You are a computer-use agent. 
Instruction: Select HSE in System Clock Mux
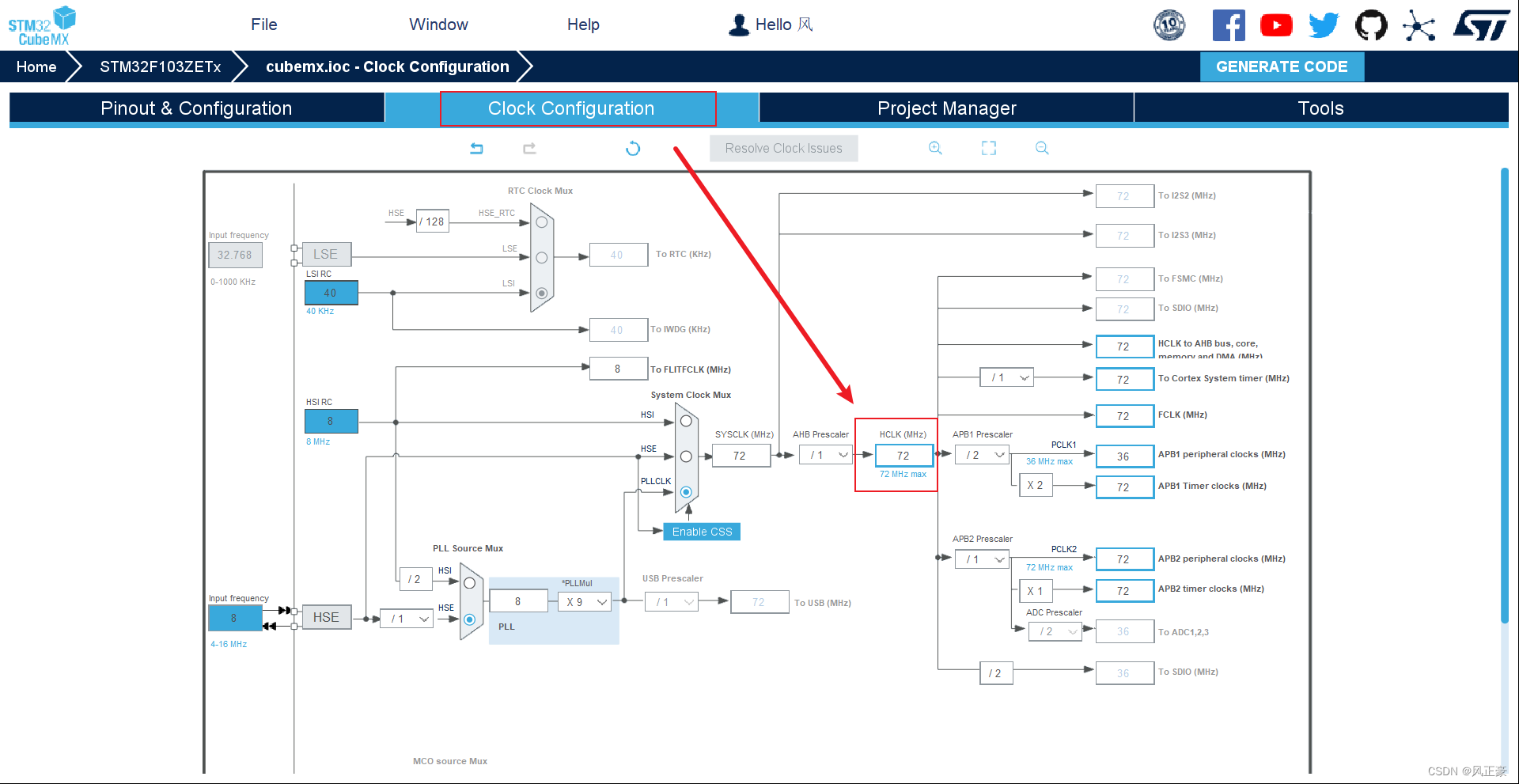click(x=686, y=456)
